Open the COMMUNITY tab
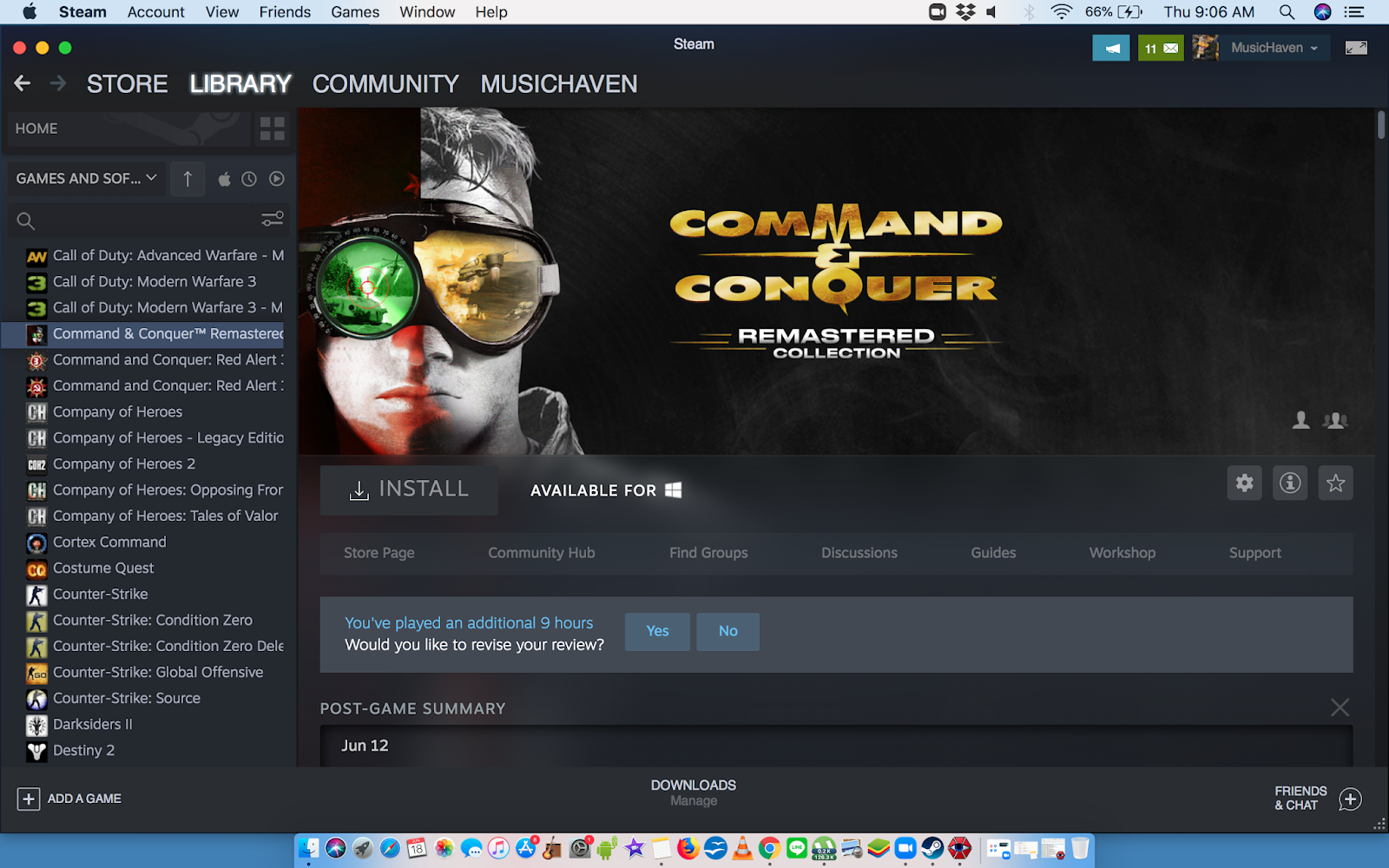1389x868 pixels. coord(385,84)
